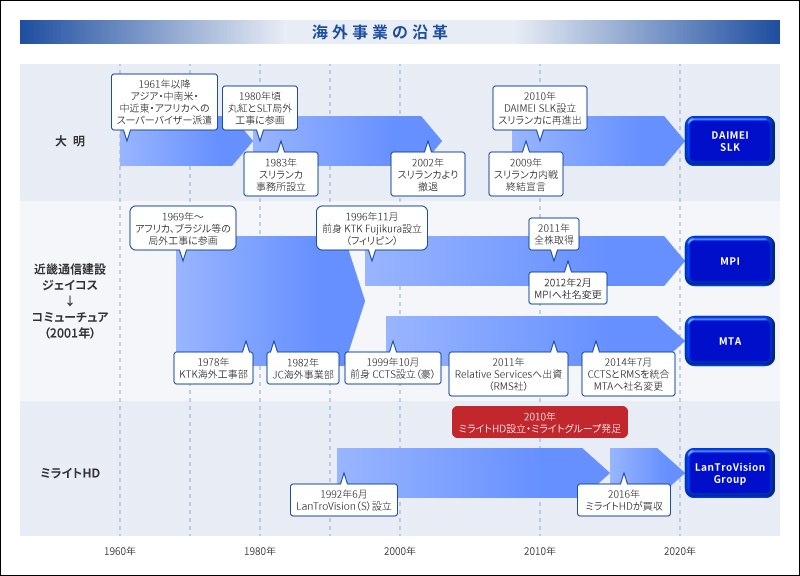Select the 1978年 KTK海外工事部 callout
800x576 pixels.
click(x=213, y=368)
